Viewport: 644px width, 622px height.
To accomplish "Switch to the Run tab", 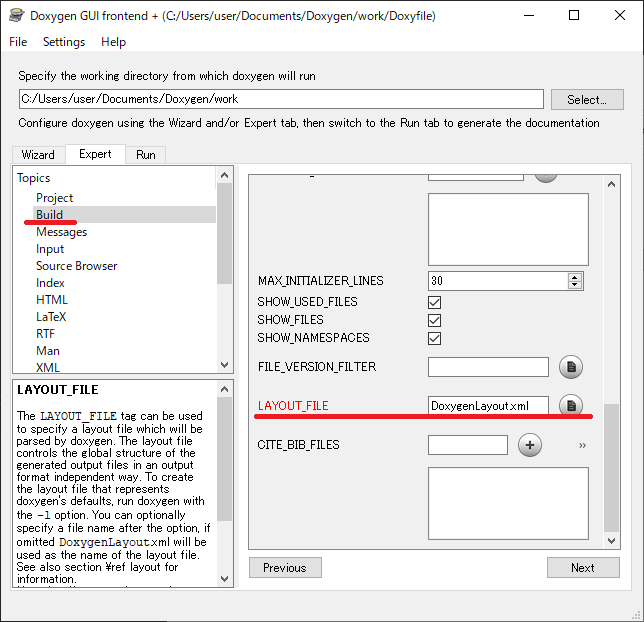I will tap(146, 155).
